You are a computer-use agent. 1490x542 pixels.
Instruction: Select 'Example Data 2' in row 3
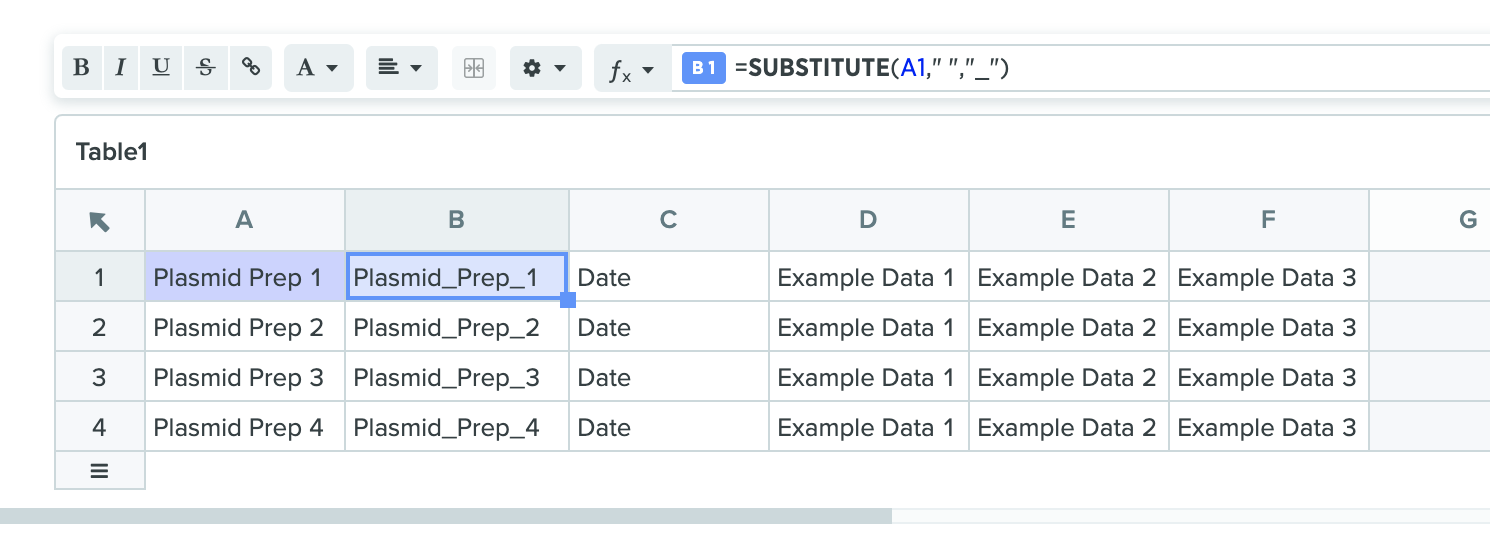tap(1069, 377)
